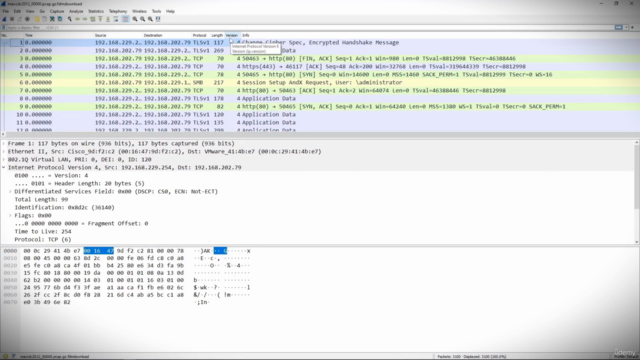Open capture file properties status icon
The image size is (640, 360).
[13, 356]
